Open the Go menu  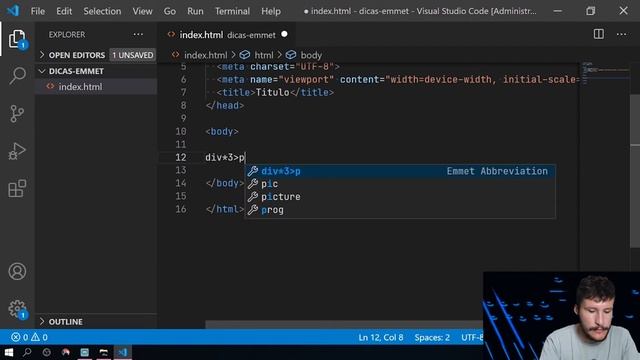(169, 11)
